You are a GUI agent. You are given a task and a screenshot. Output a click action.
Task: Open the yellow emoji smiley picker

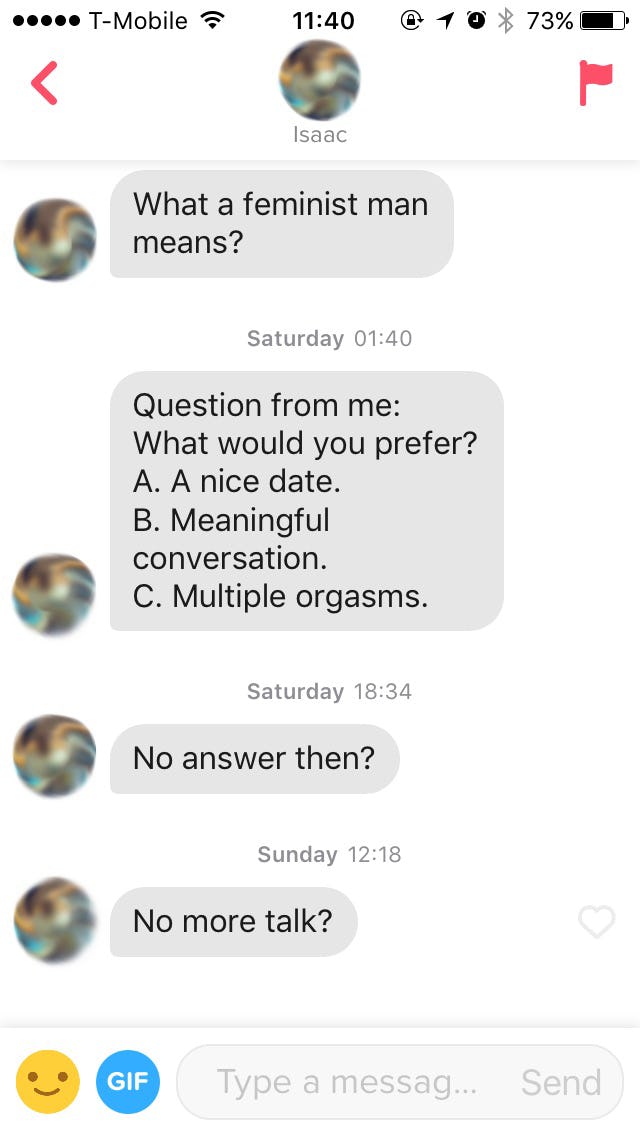coord(48,1081)
